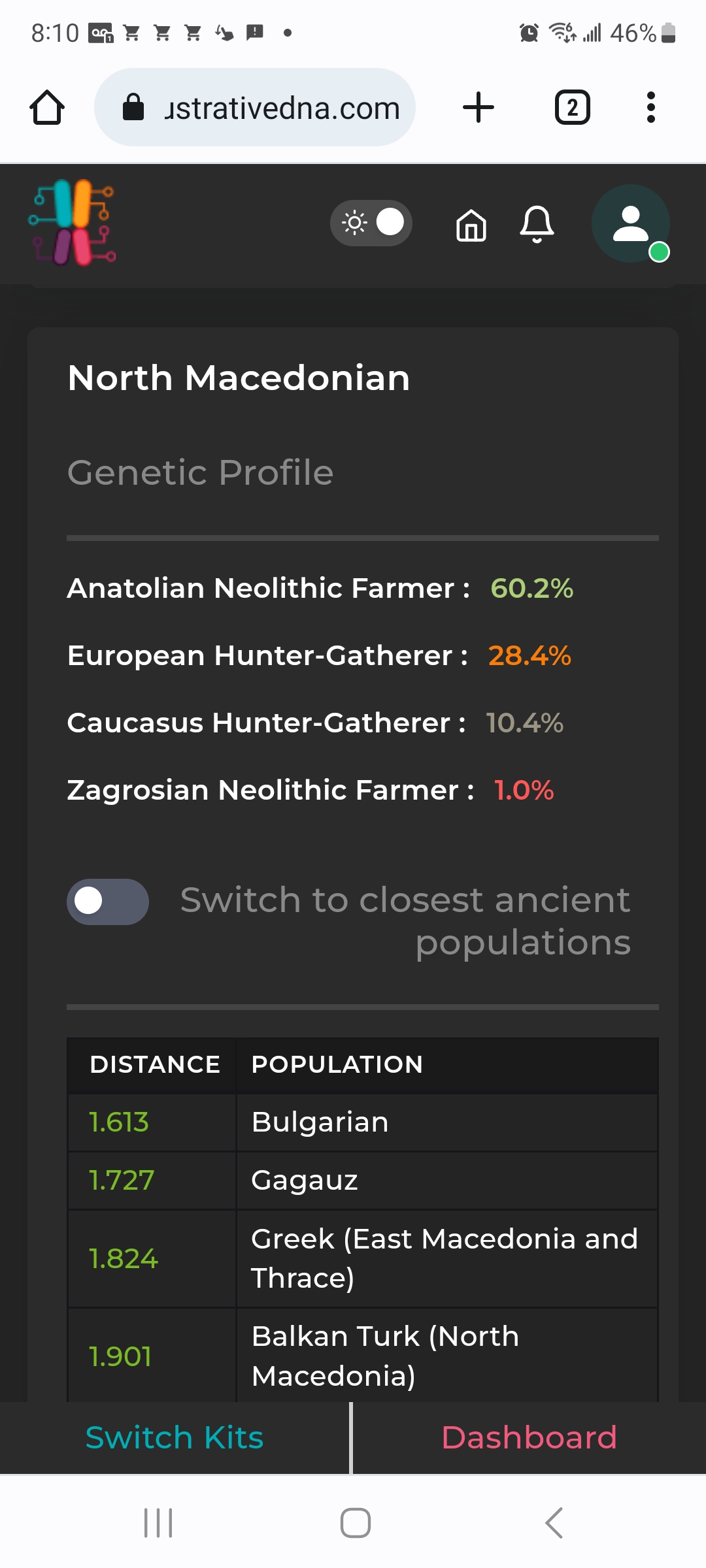
Task: Tap the Illustrative DNA logo
Action: click(x=73, y=223)
